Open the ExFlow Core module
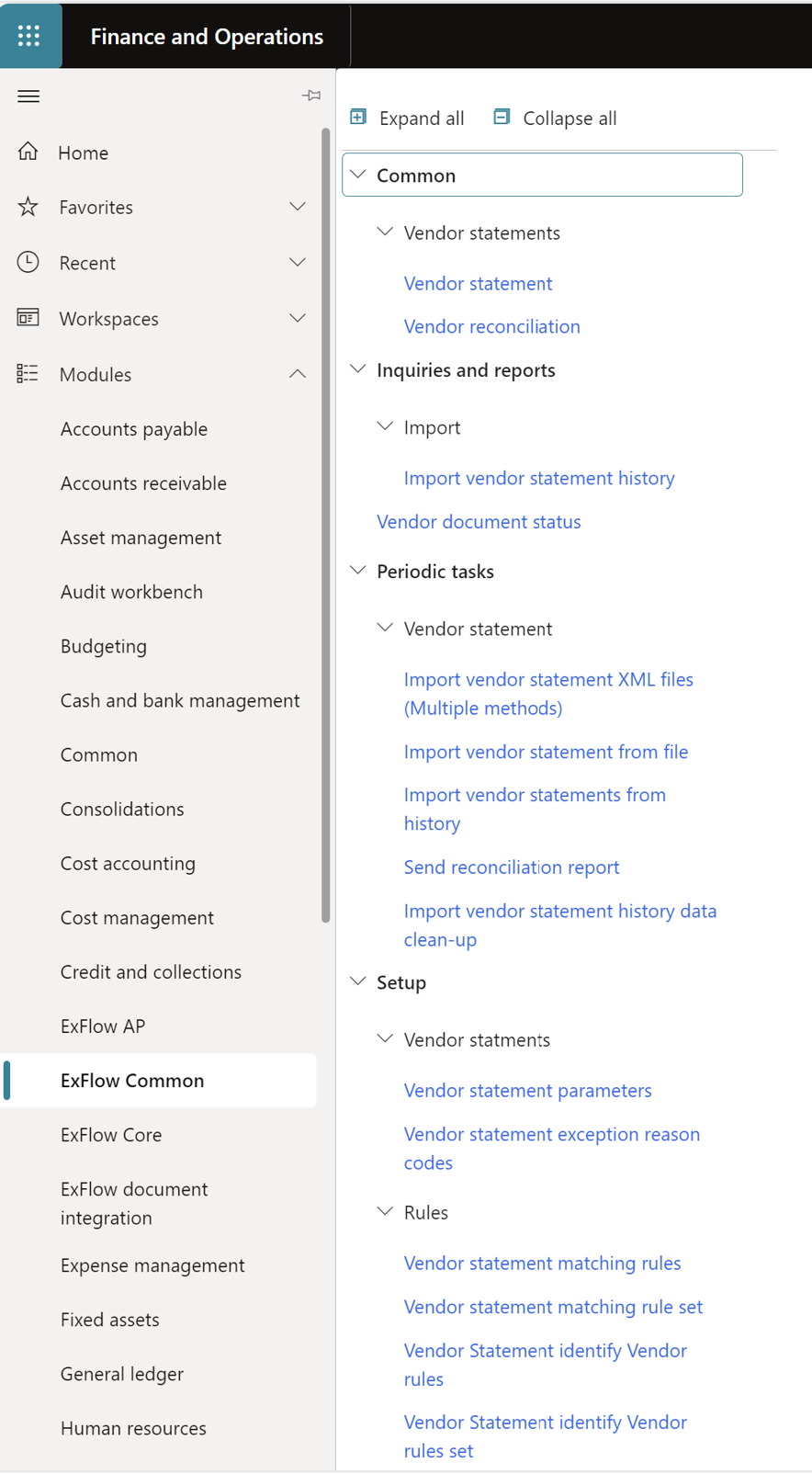Screen dimensions: 812x1474 pyautogui.click(x=111, y=1134)
